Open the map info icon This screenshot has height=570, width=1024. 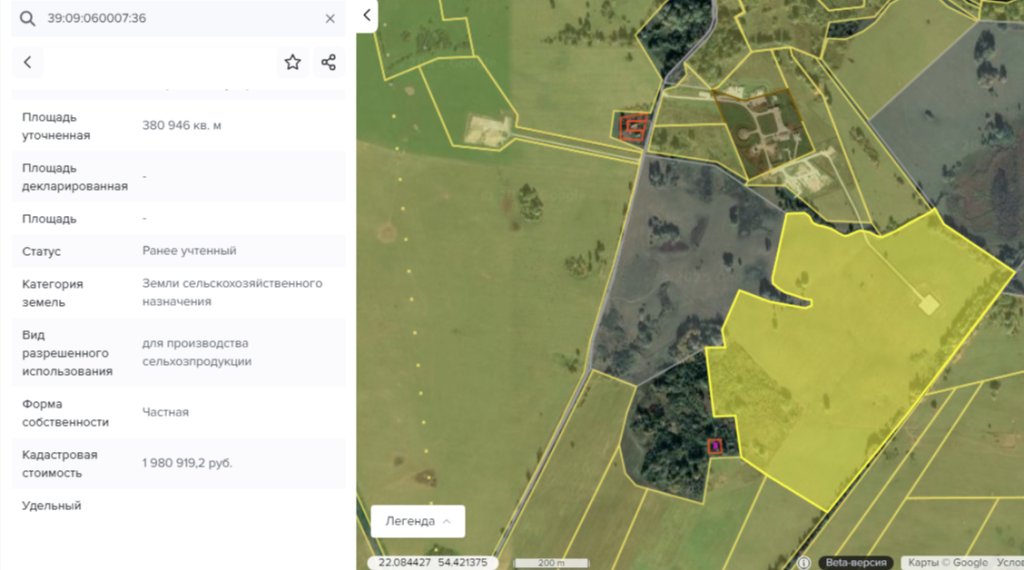pyautogui.click(x=804, y=562)
